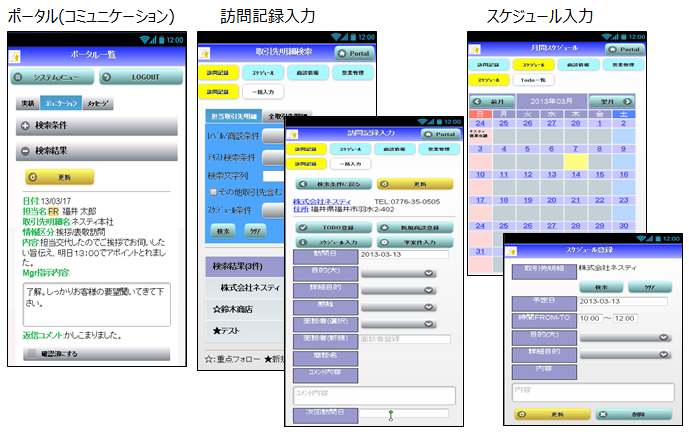Open the 株式会社ネスティ company link
689x432 pixels.
(322, 201)
